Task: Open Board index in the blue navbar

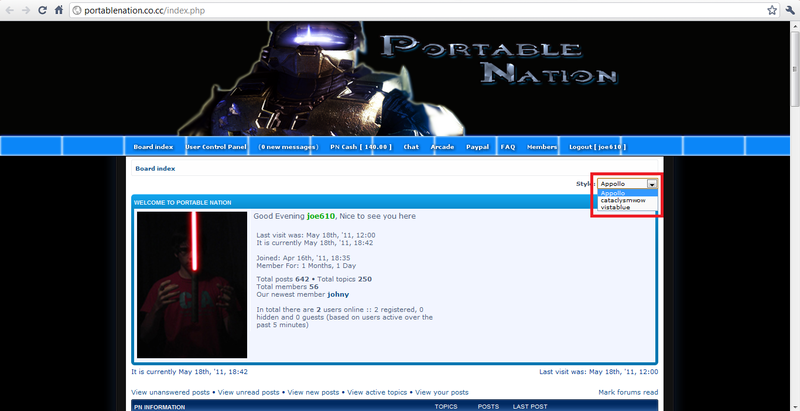Action: pyautogui.click(x=153, y=147)
